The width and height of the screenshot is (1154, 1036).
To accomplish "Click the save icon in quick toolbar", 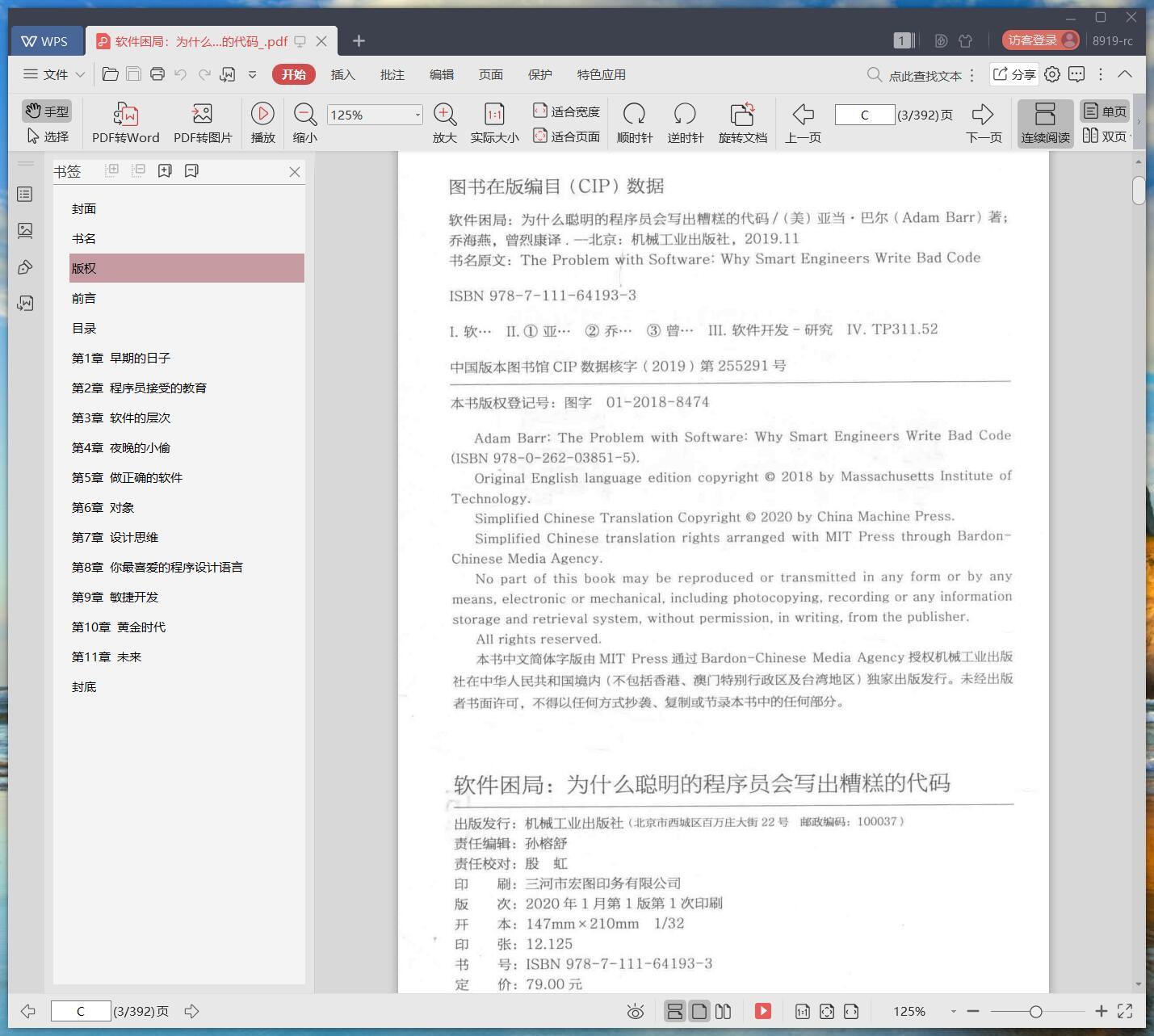I will pos(134,74).
